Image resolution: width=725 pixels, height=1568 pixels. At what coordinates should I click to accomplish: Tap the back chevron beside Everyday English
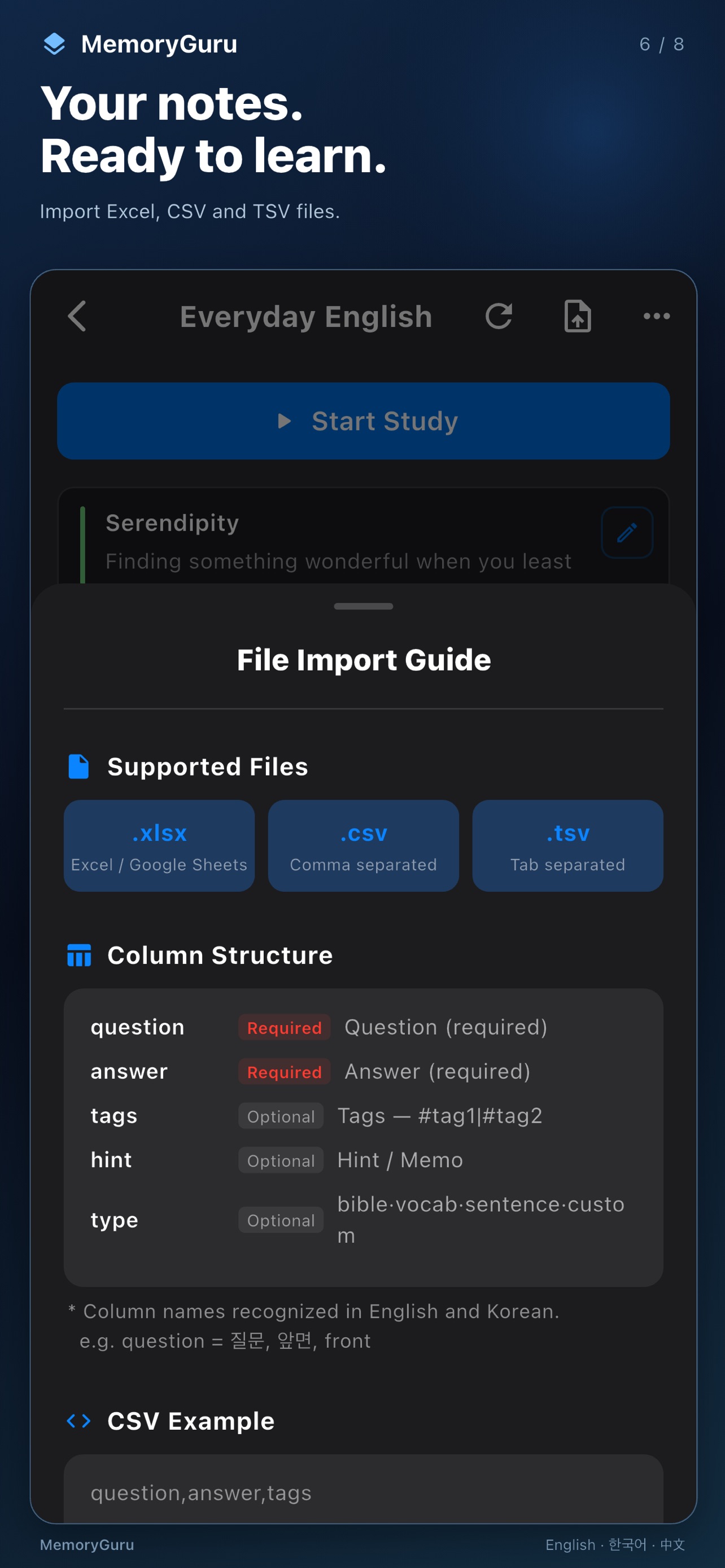click(x=77, y=316)
